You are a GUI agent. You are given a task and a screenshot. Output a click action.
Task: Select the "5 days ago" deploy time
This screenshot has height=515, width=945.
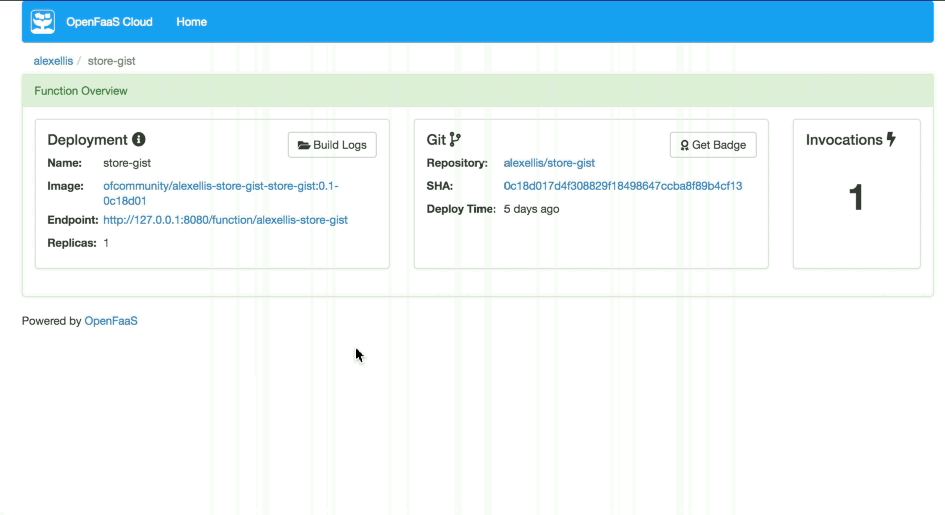pos(532,209)
